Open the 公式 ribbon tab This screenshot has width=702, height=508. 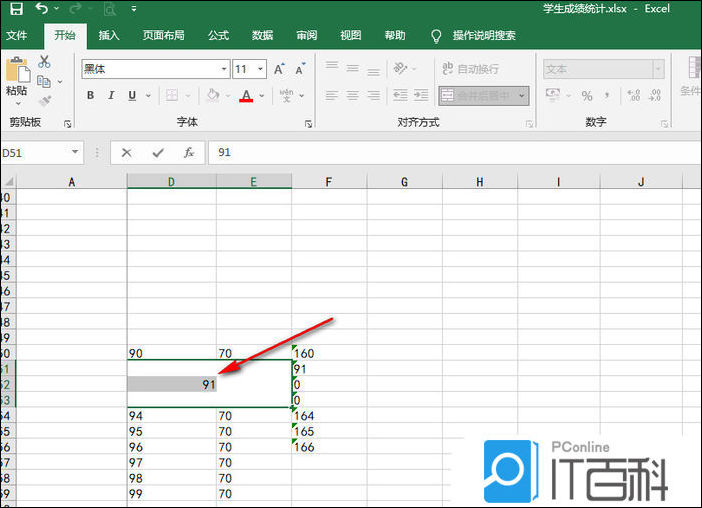click(218, 35)
